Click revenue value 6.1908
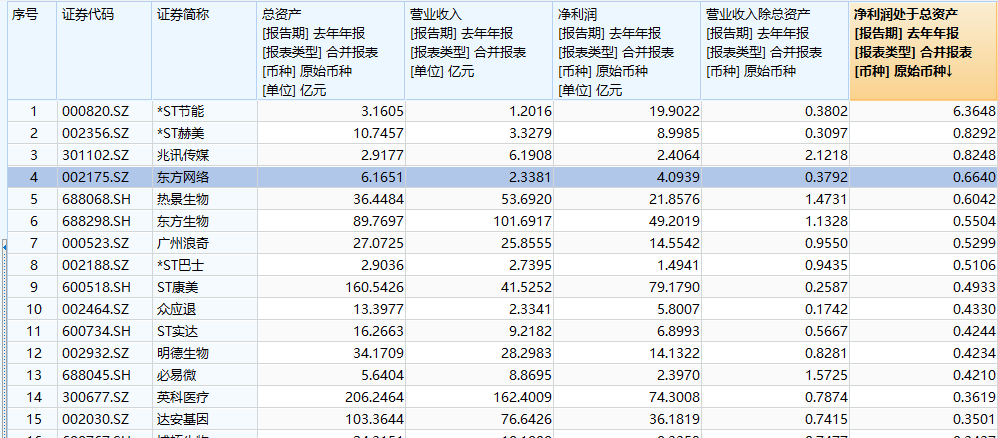998x438 pixels. [530, 155]
